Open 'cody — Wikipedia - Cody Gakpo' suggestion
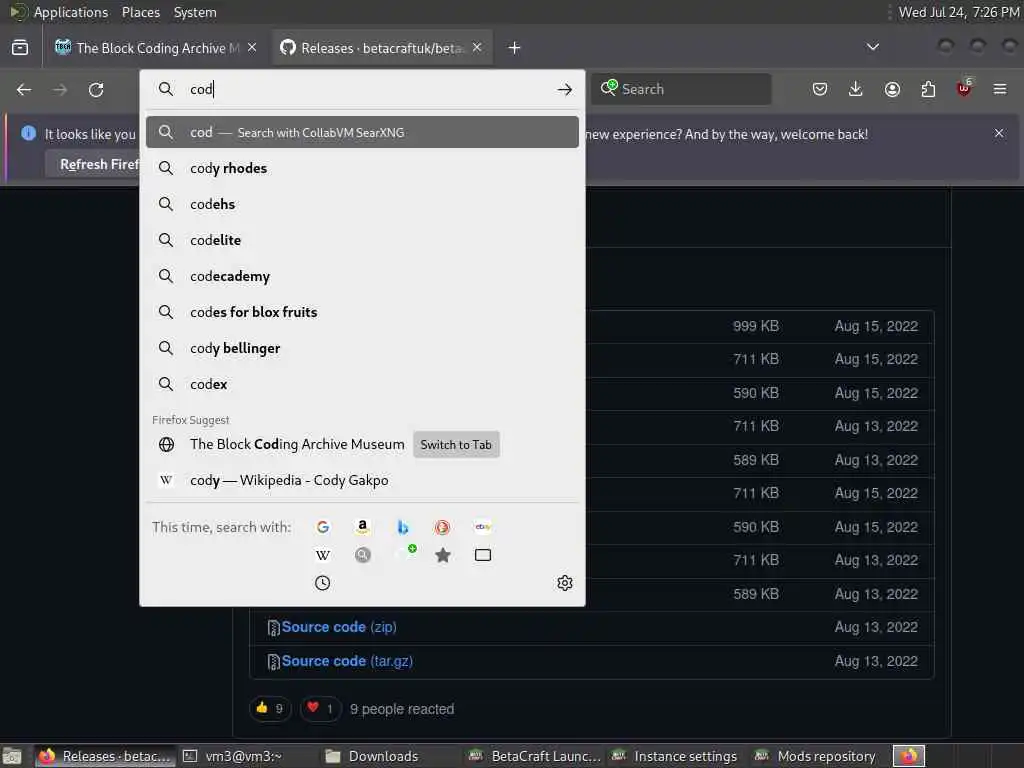This screenshot has height=768, width=1024. tap(362, 481)
